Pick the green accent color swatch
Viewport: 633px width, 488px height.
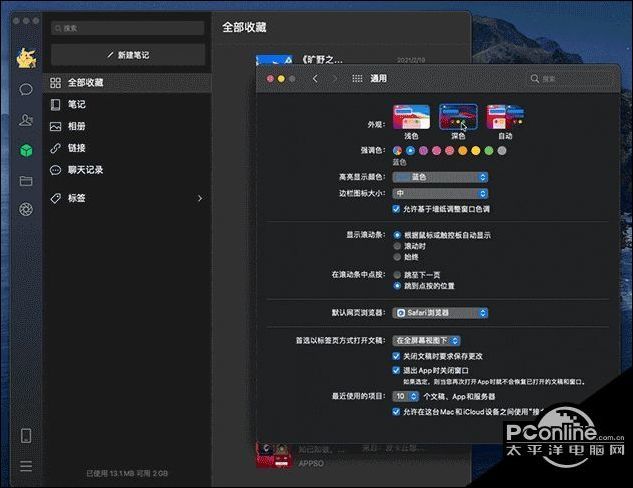click(x=489, y=151)
